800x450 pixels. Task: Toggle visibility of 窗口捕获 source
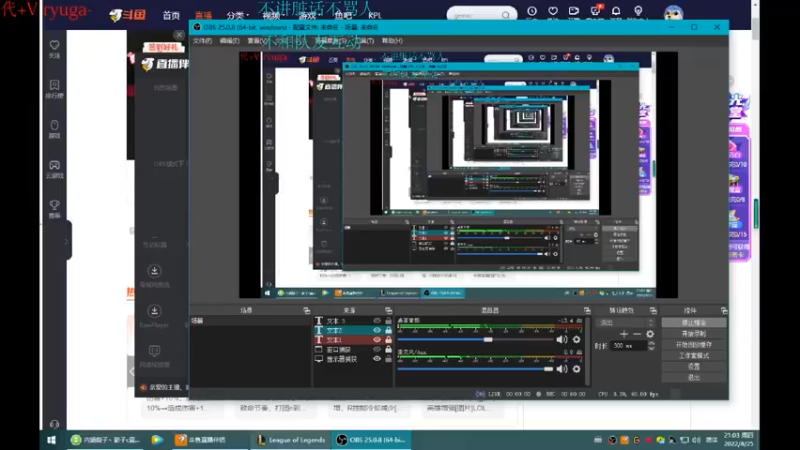point(377,349)
